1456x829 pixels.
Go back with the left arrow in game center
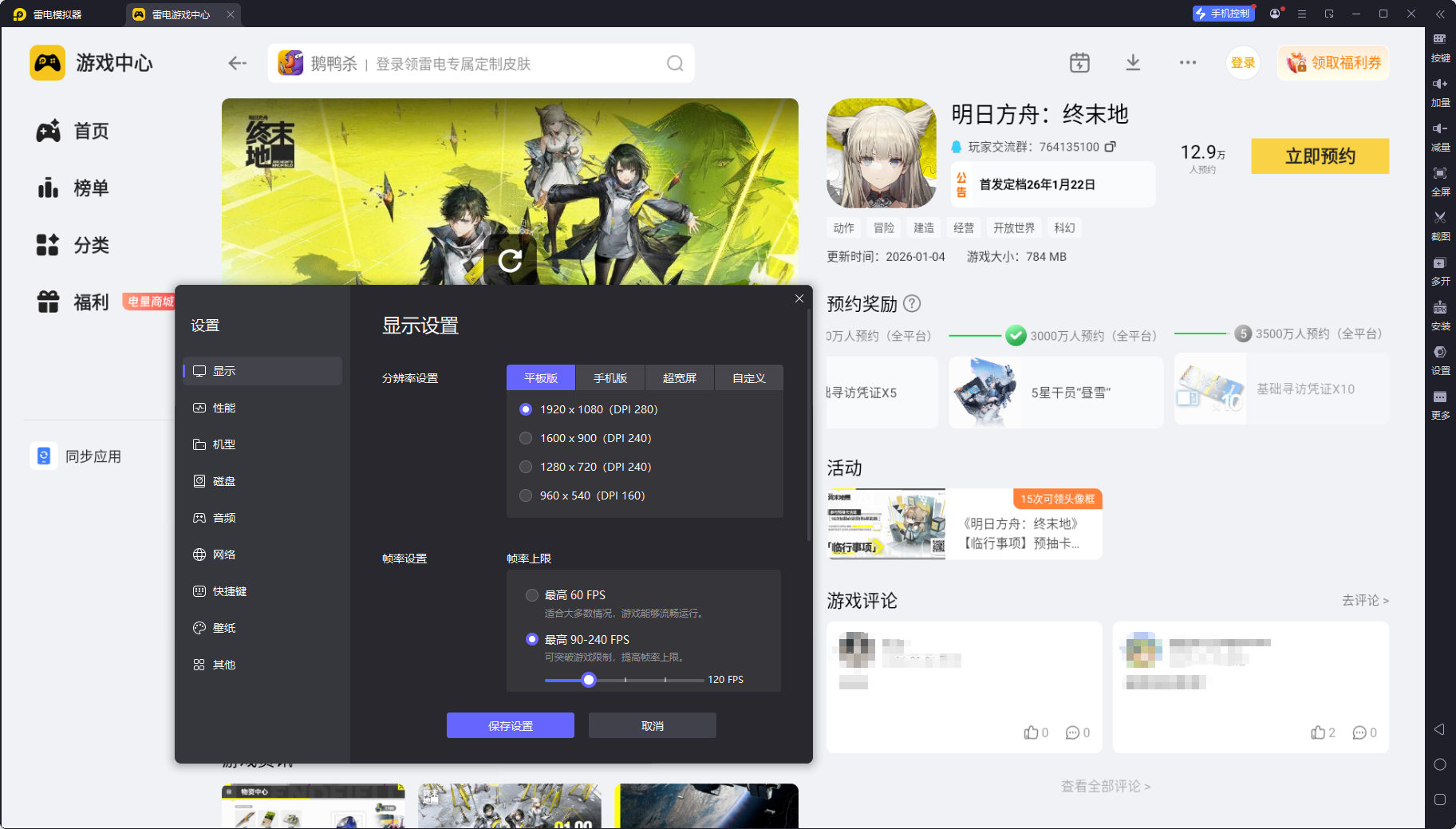[237, 63]
